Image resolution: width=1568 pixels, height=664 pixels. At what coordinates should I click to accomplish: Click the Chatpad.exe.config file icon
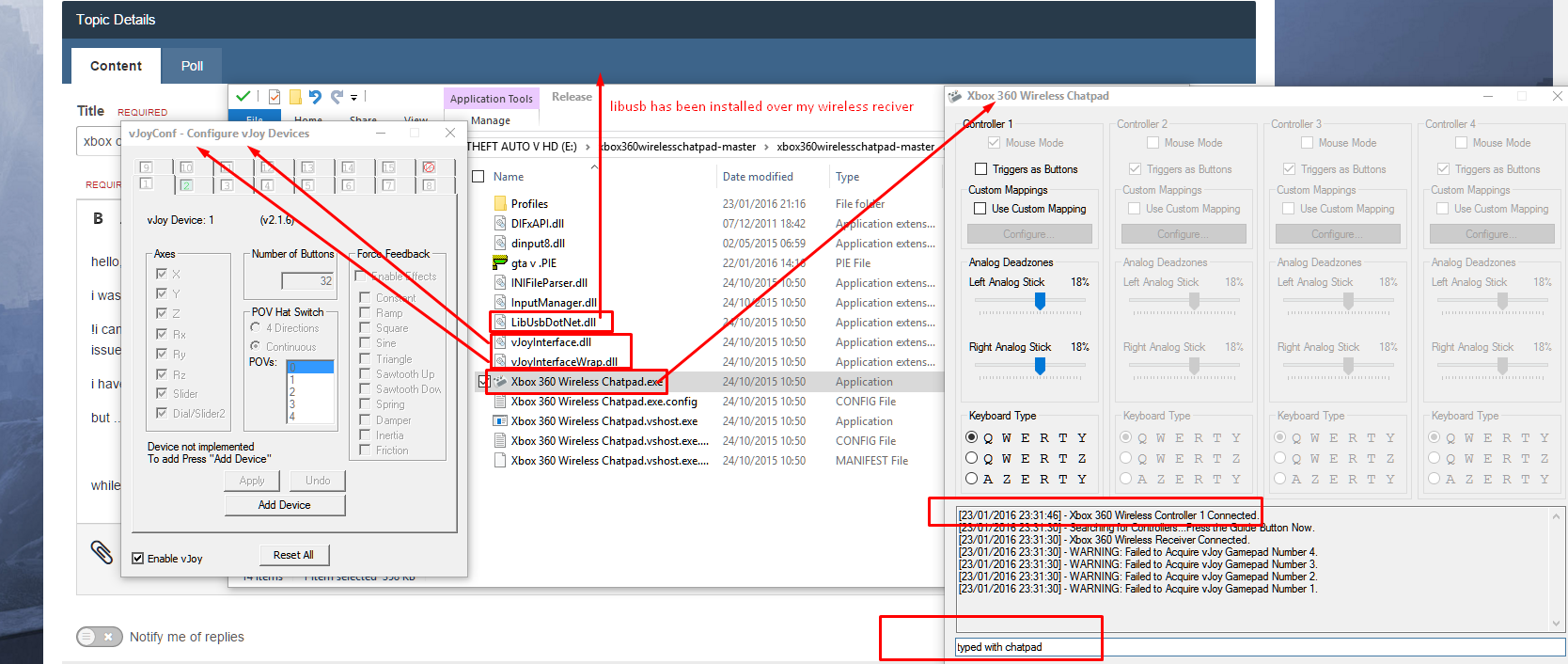pos(500,402)
